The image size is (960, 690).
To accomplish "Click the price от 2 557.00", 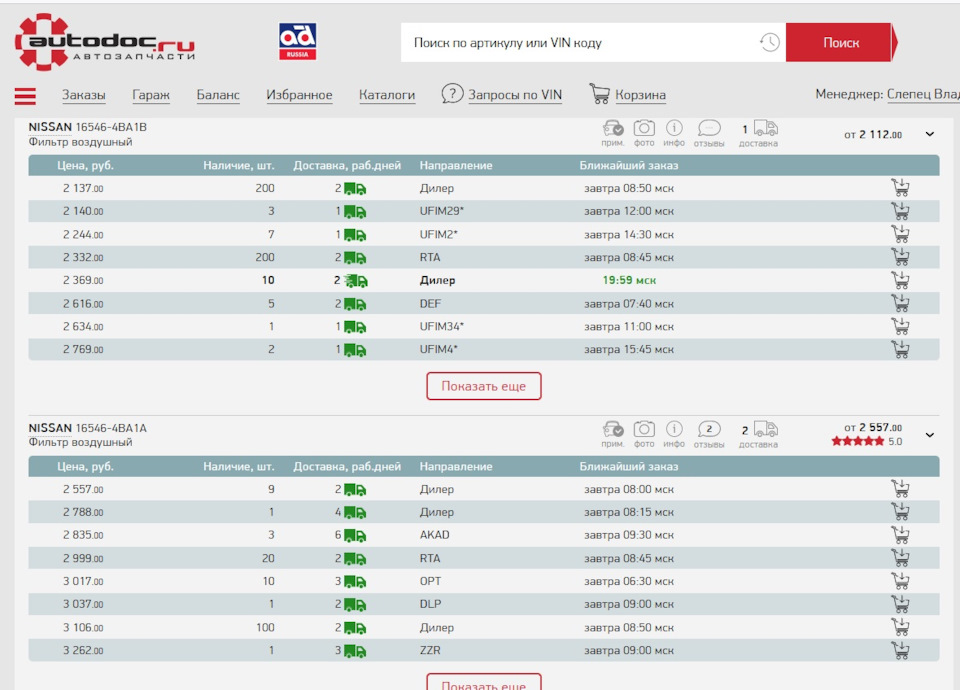I will (x=873, y=427).
